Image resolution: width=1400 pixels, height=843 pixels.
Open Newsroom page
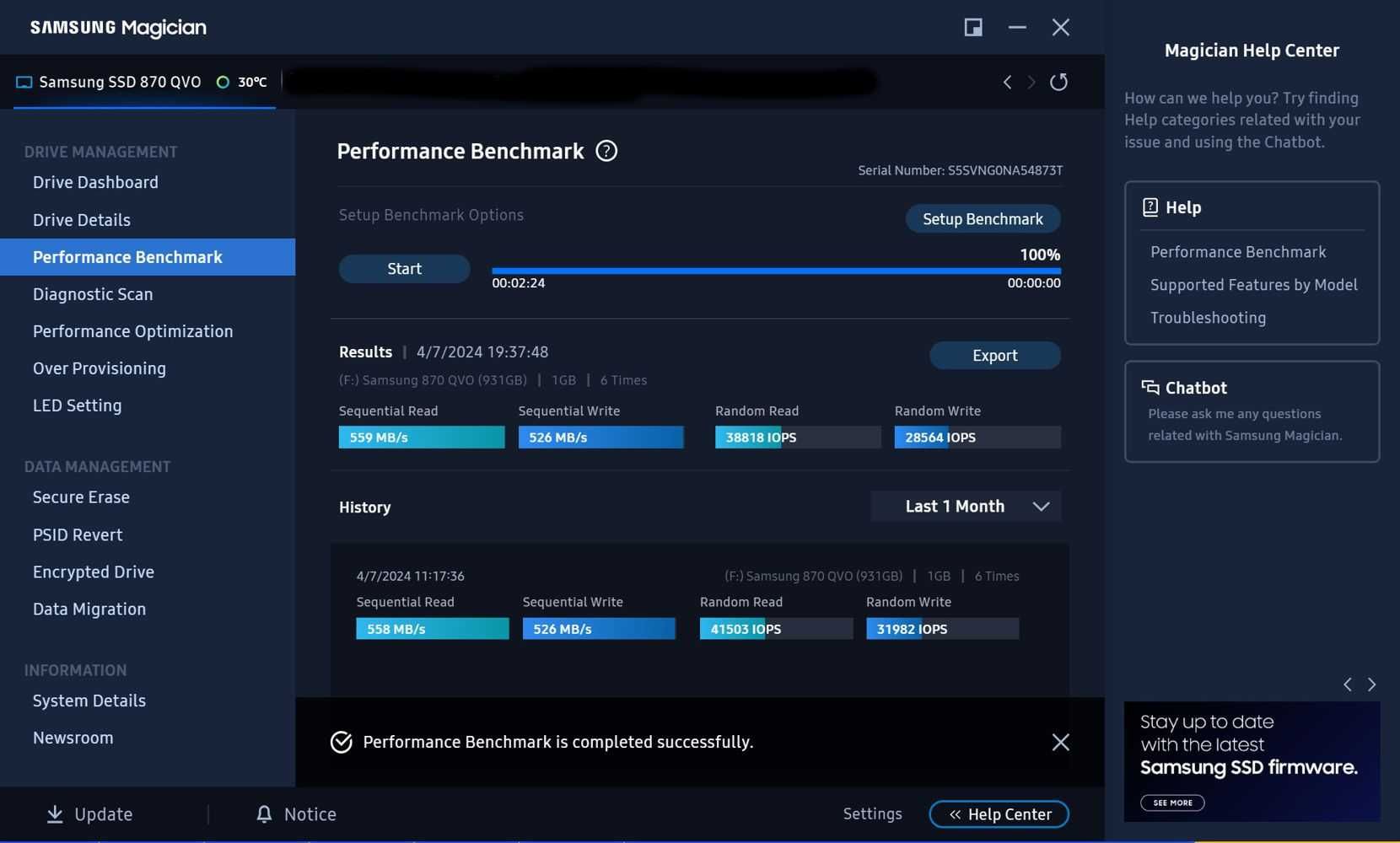point(73,738)
